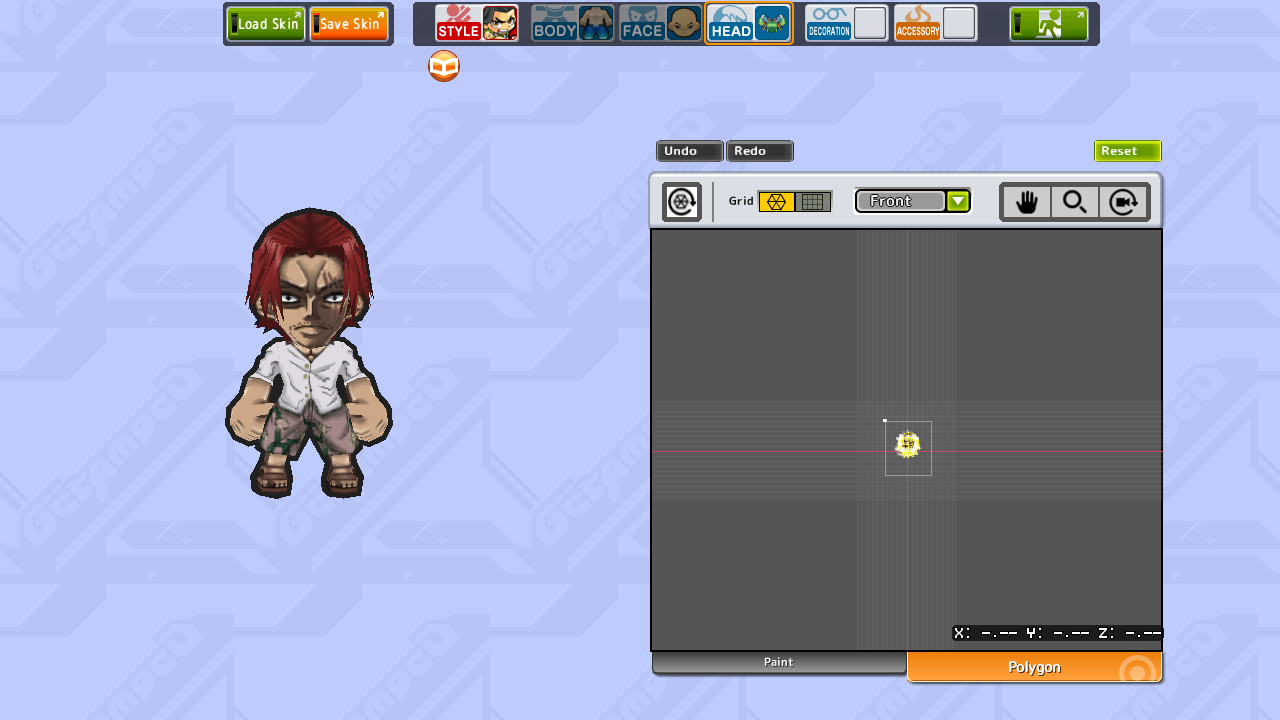Click the empty Accessory slot
Image resolution: width=1280 pixels, height=720 pixels.
click(959, 23)
